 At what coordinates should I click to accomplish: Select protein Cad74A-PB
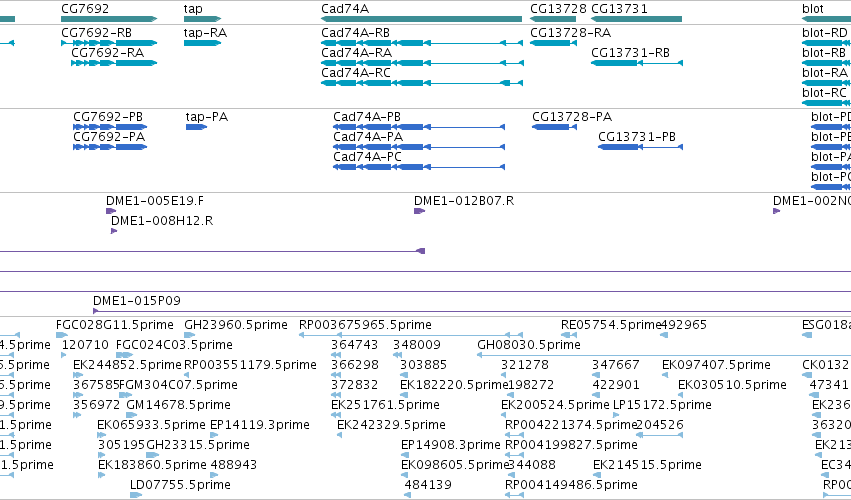point(419,127)
